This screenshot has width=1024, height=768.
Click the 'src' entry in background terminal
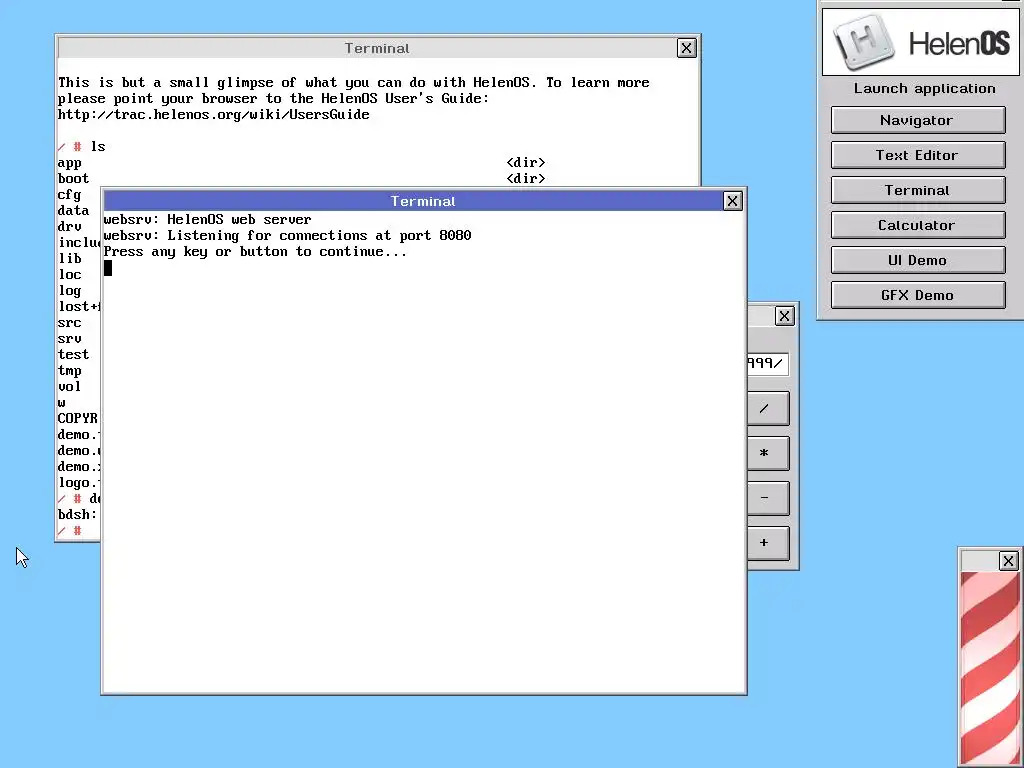pos(69,323)
